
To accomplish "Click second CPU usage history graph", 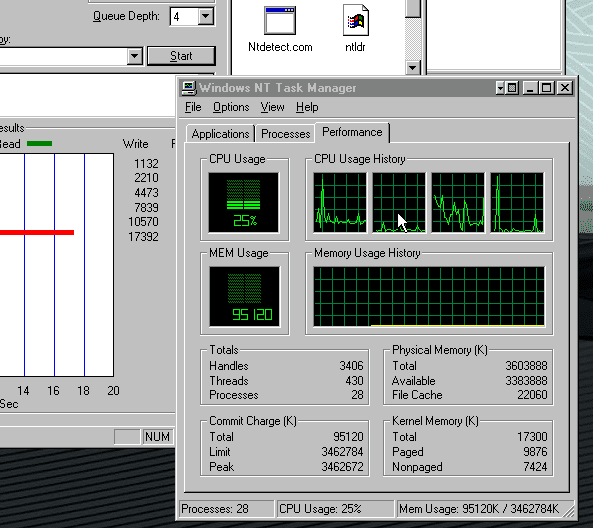I will (x=399, y=202).
